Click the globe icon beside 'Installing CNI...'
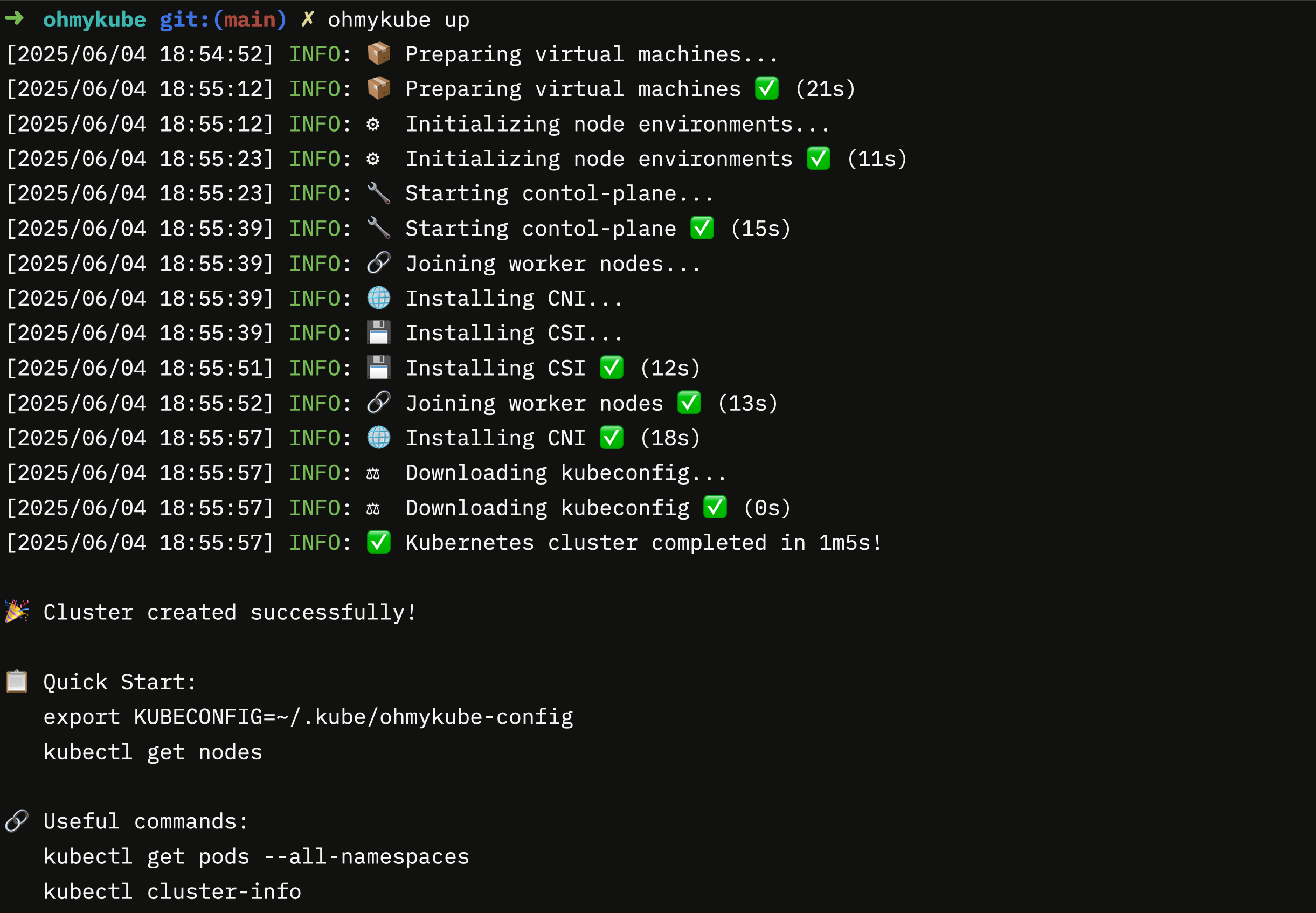 pyautogui.click(x=379, y=298)
